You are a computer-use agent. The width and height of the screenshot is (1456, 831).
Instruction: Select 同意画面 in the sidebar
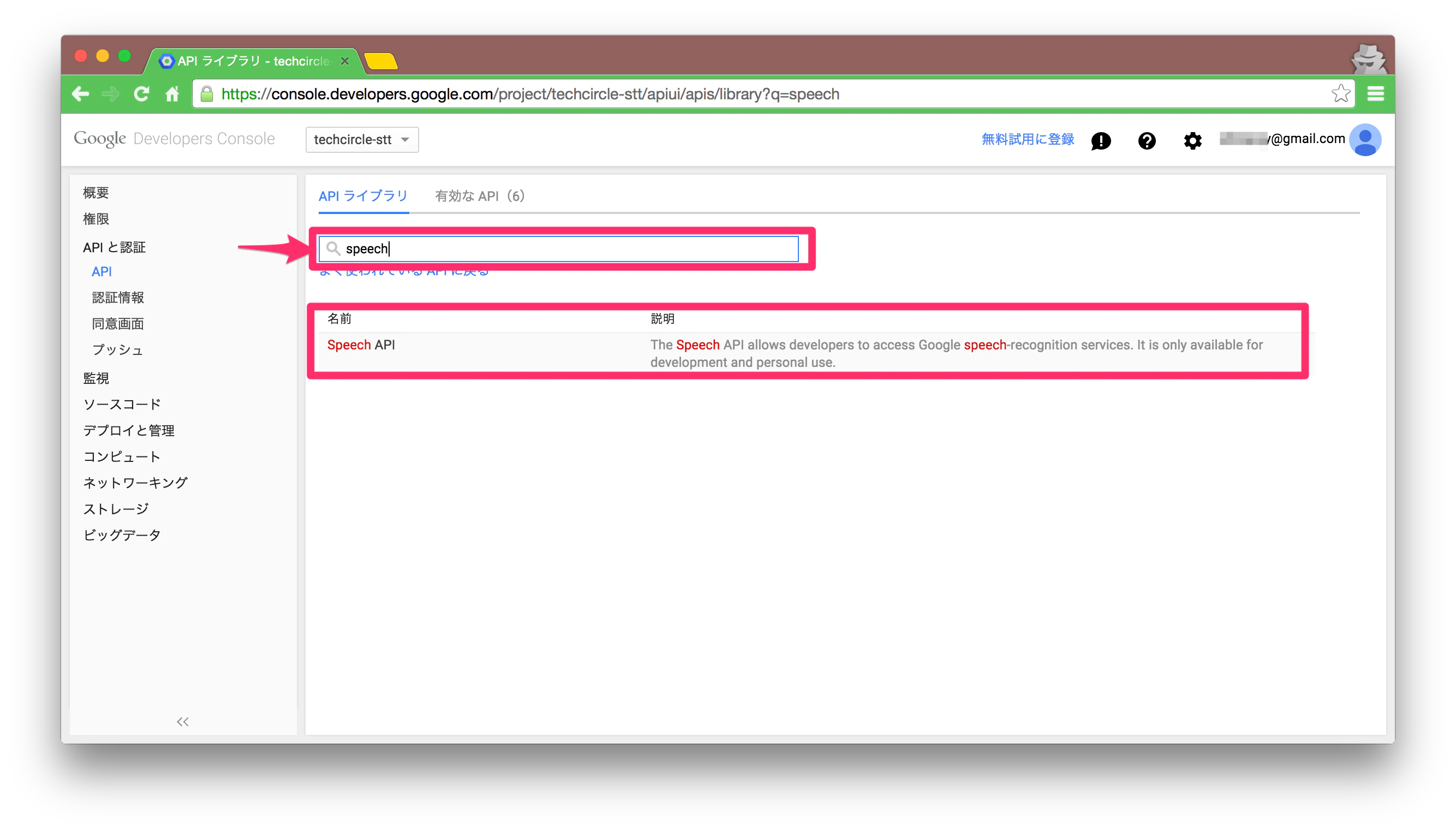(117, 324)
